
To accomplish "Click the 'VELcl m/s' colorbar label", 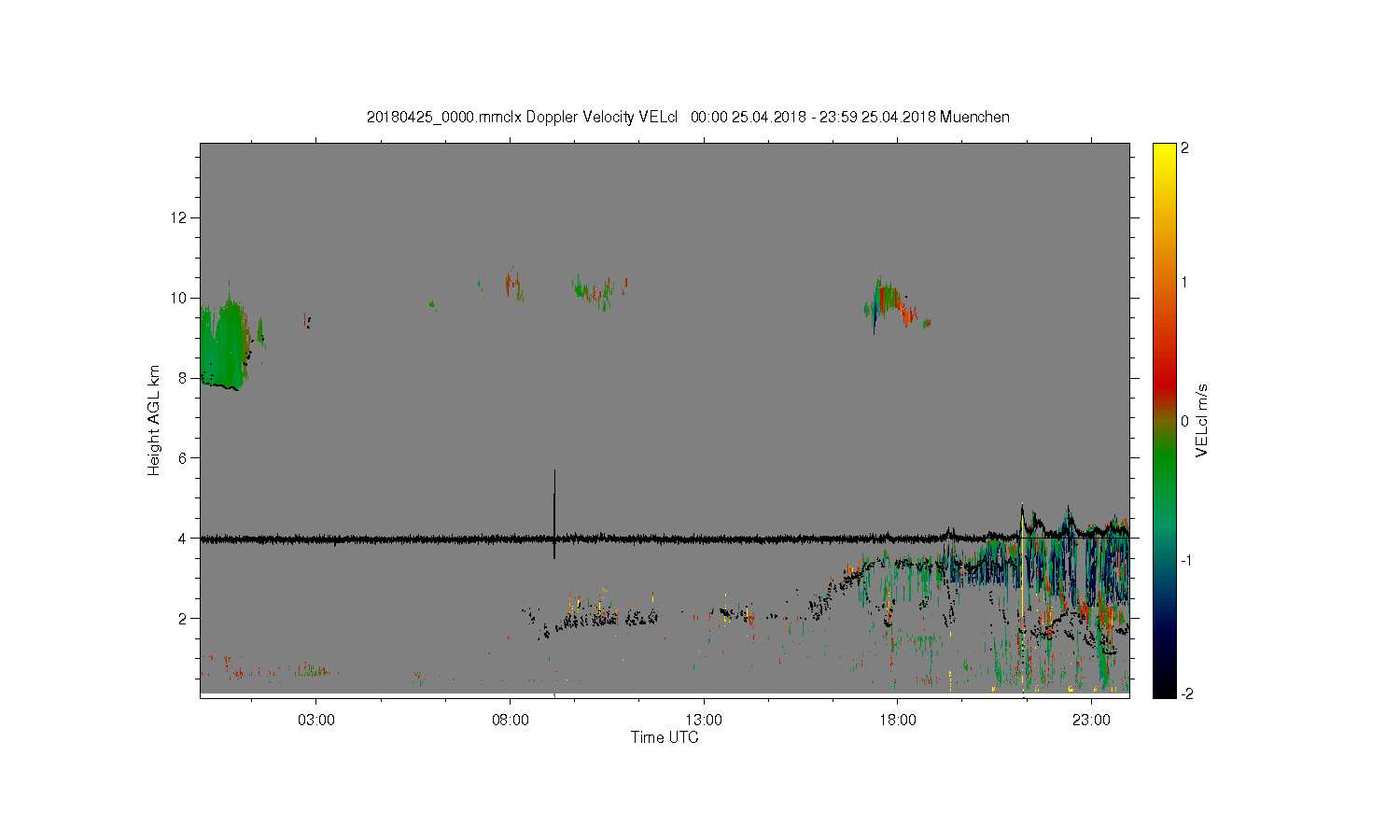I will pos(1201,420).
